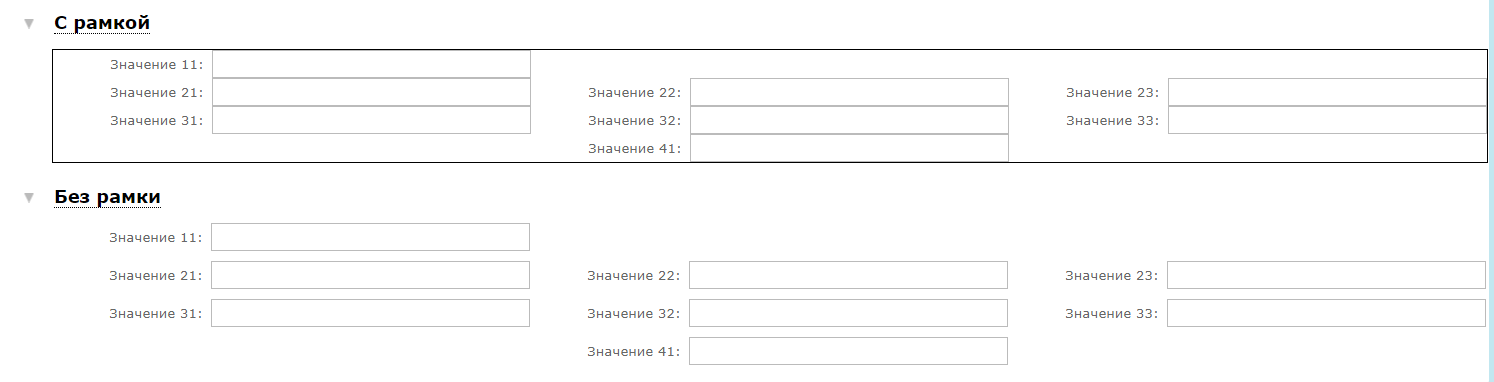Click the «С рамкой» heading link

(102, 23)
